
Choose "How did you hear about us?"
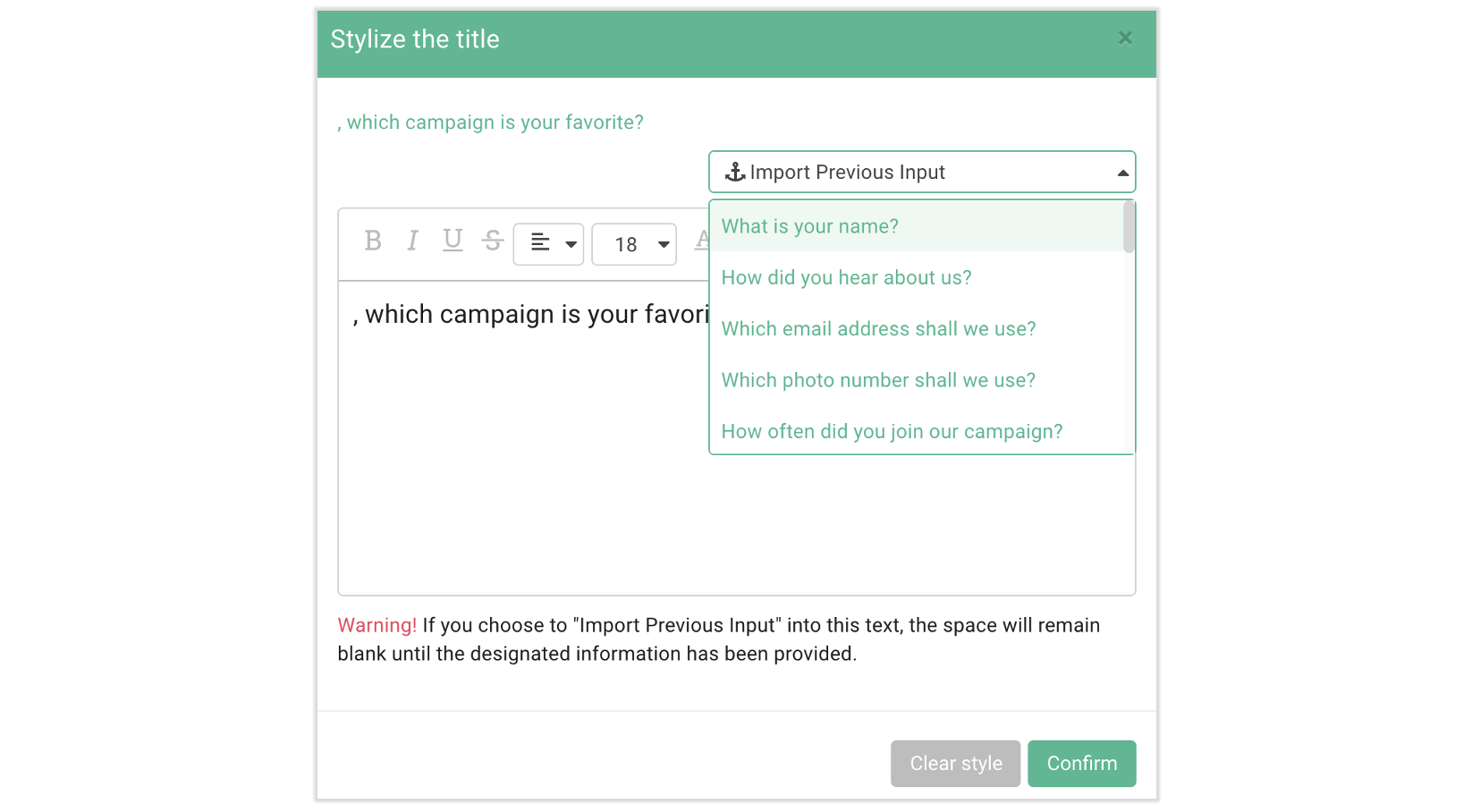917,277
